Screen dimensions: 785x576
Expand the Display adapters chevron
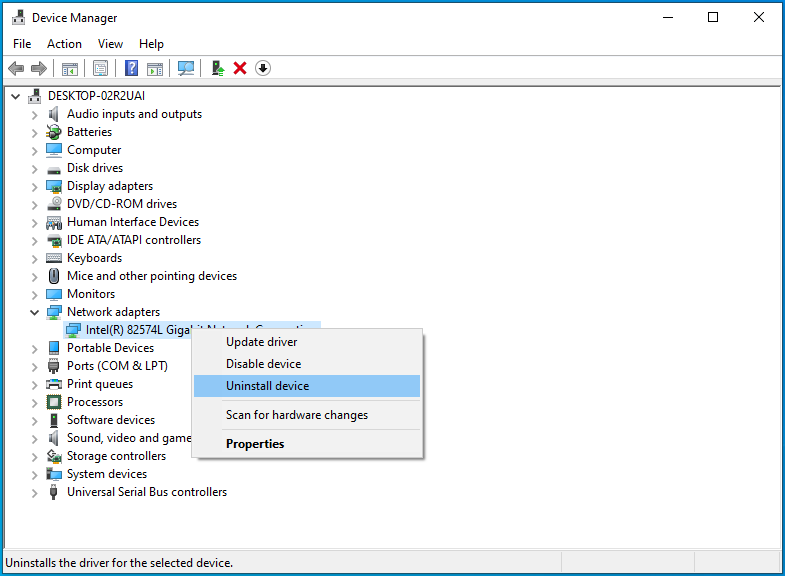click(x=34, y=187)
